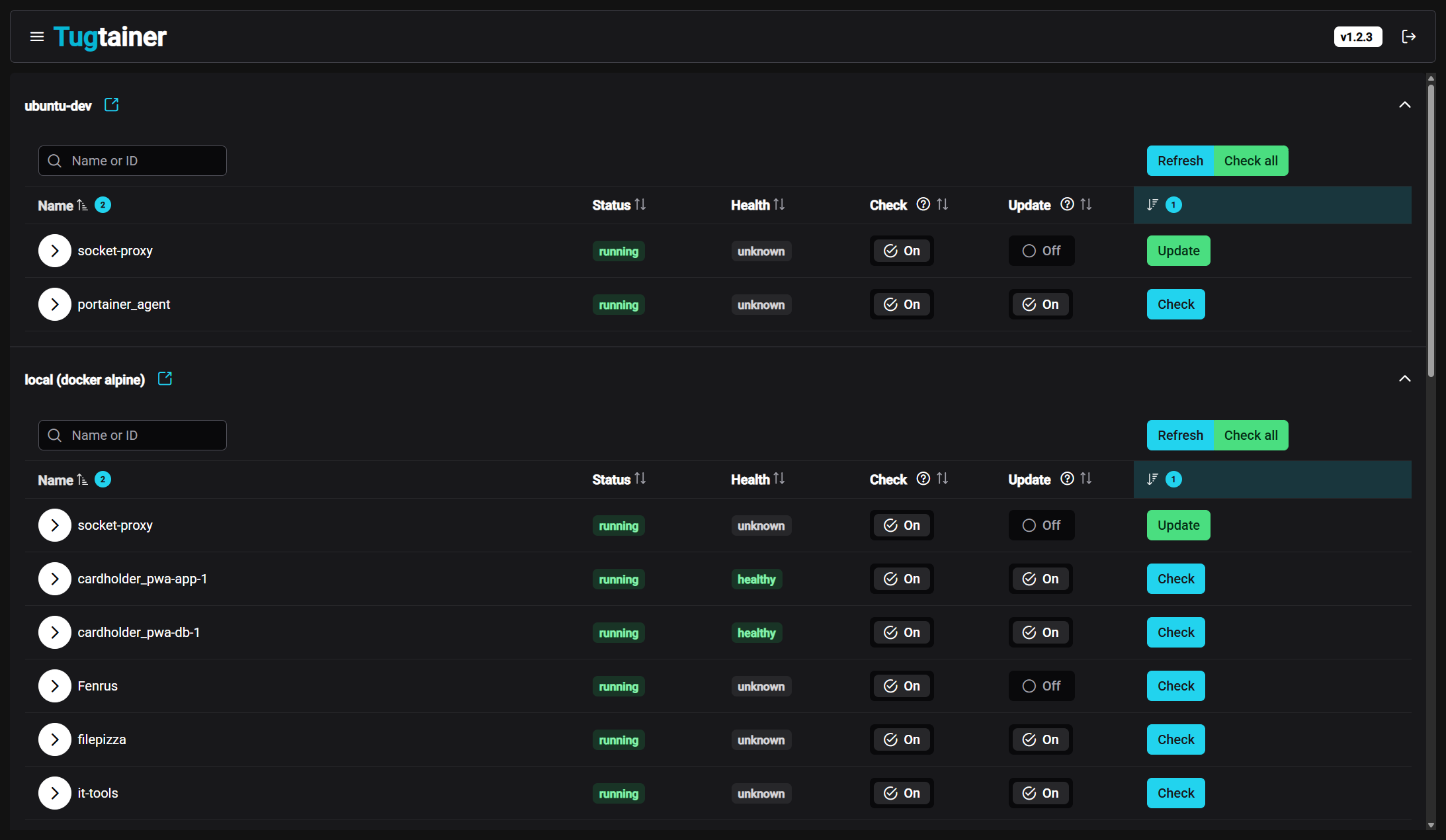1446x840 pixels.
Task: Open the hamburger menu
Action: coord(37,36)
